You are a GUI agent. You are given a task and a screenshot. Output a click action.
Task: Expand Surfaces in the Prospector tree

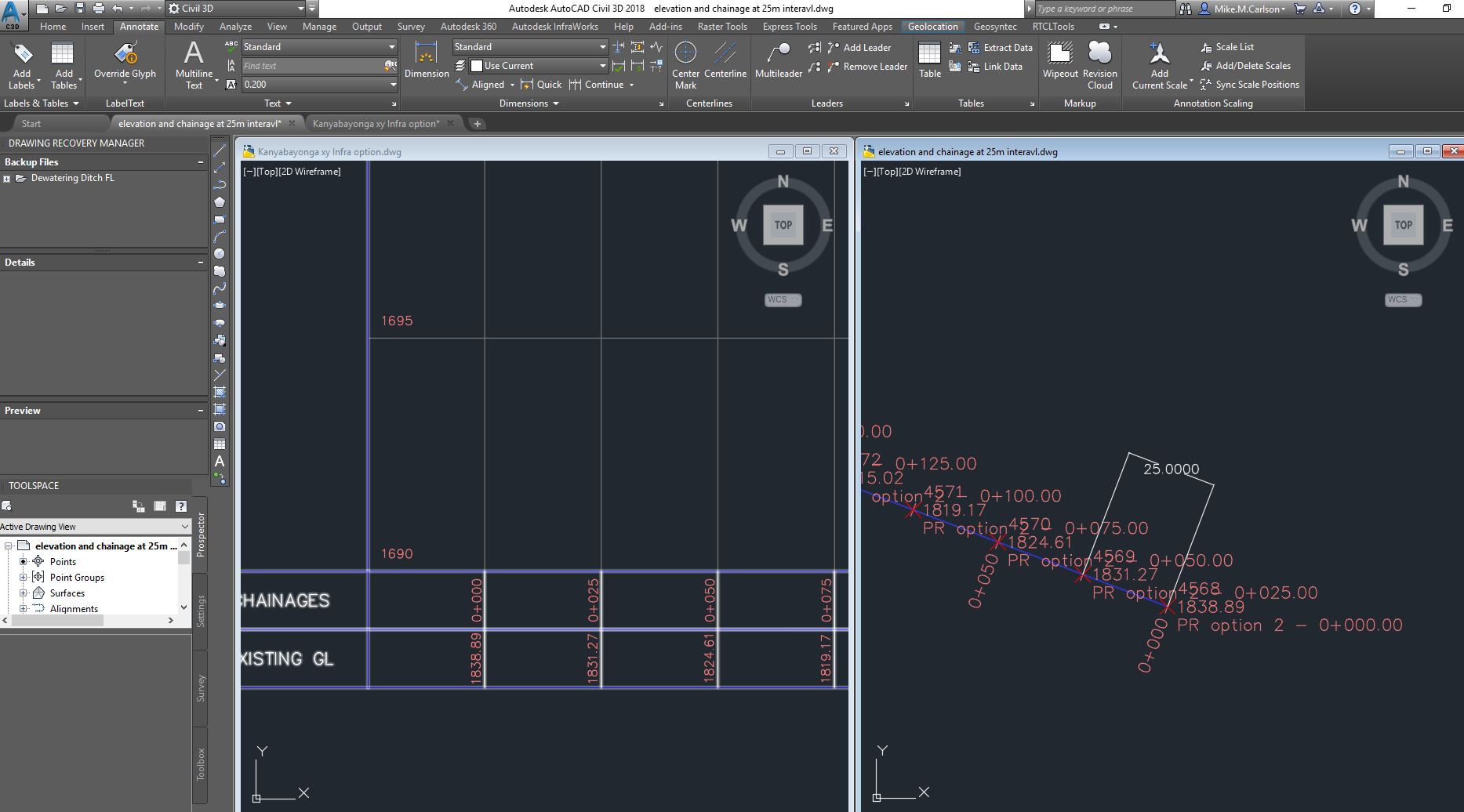click(24, 593)
